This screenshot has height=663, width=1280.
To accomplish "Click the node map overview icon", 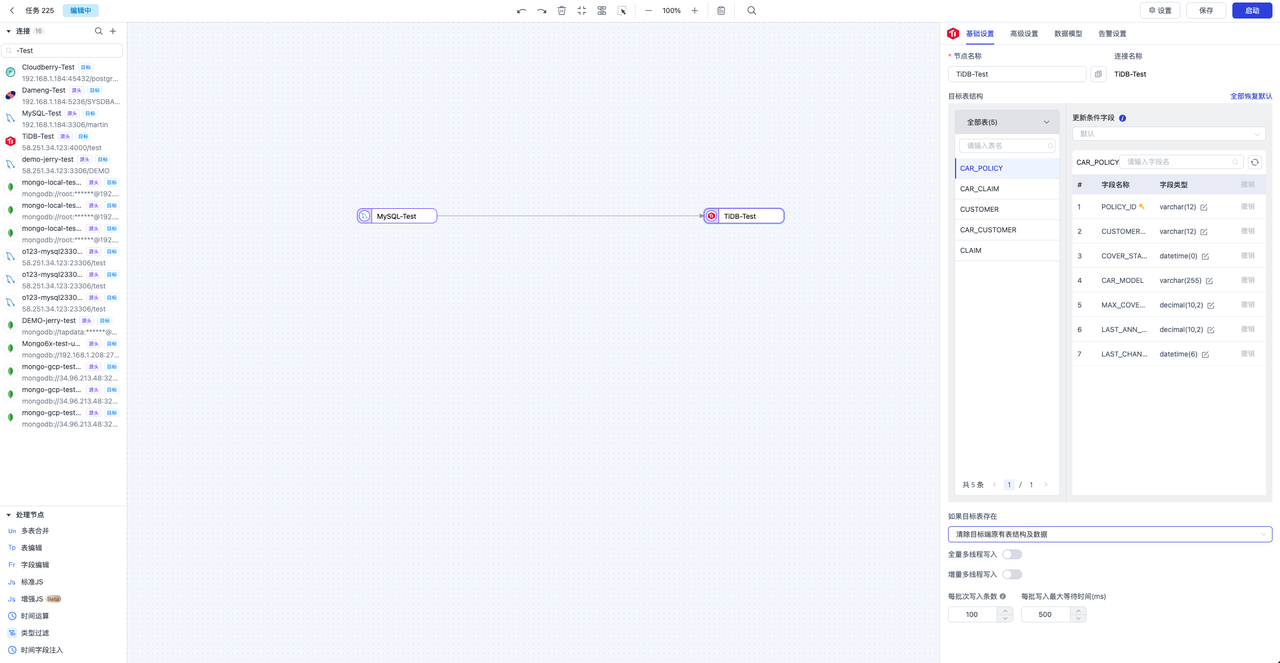I will pos(602,10).
